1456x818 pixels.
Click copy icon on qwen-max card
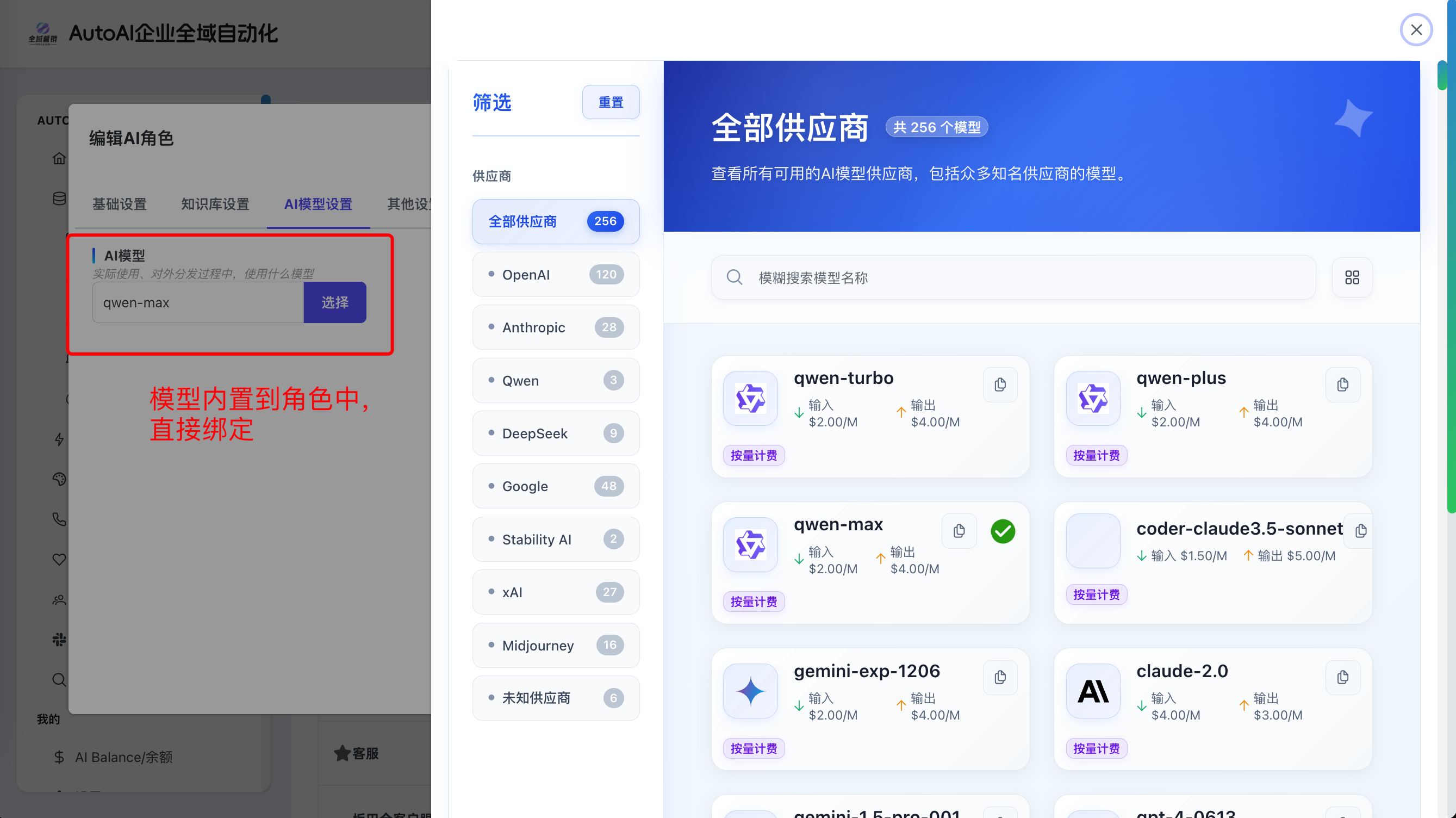[959, 531]
